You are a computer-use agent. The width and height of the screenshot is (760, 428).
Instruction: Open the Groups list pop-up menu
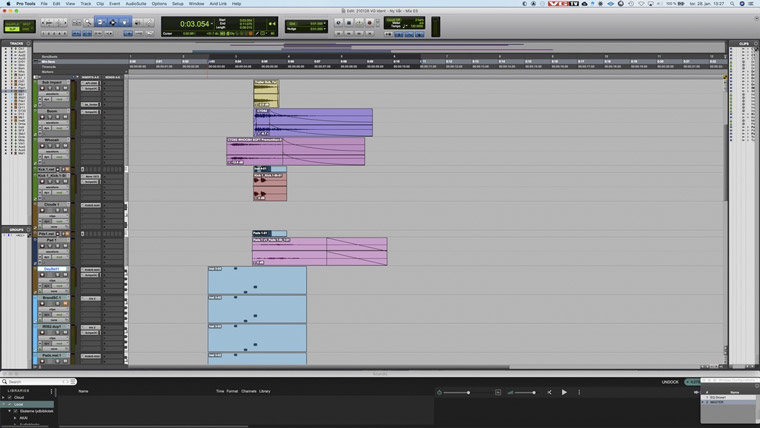(x=28, y=229)
